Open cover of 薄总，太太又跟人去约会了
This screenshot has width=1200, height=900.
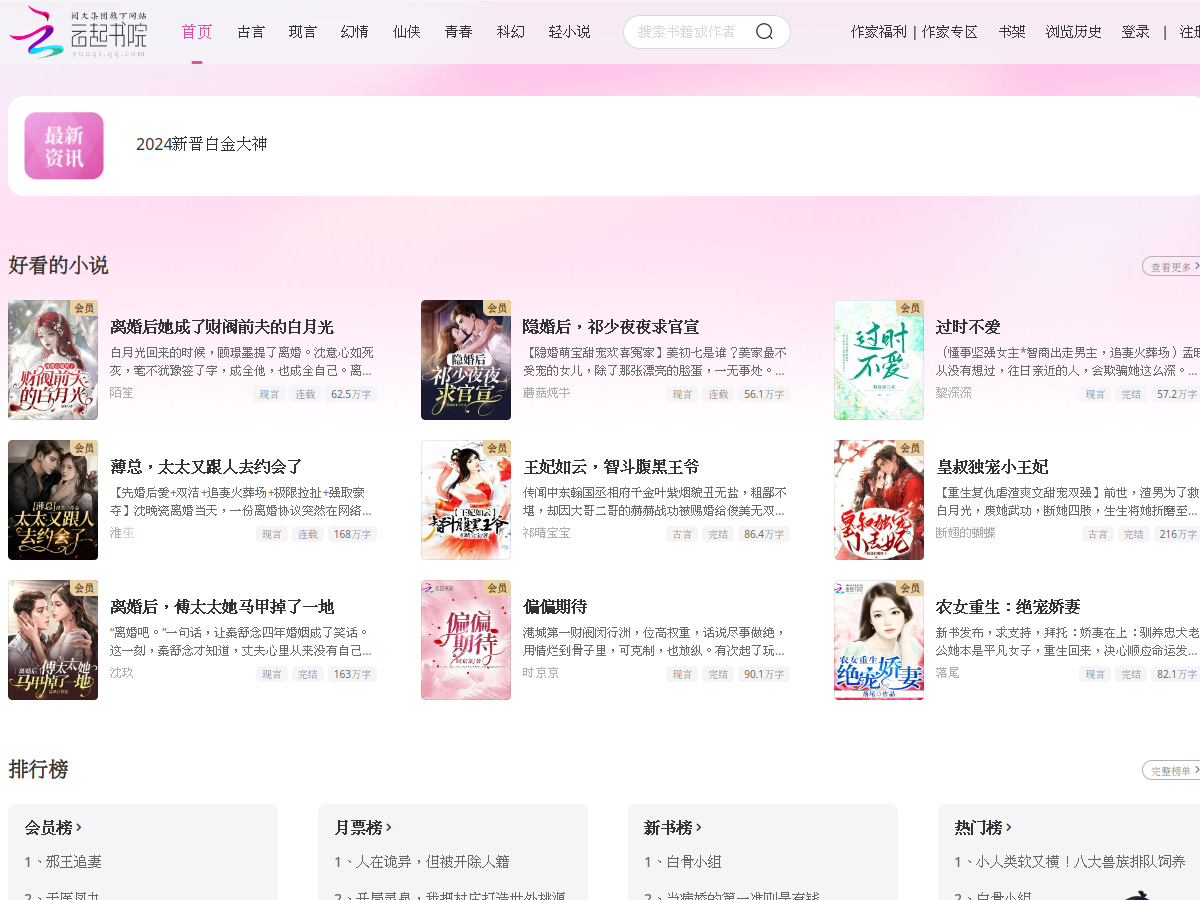coord(53,500)
